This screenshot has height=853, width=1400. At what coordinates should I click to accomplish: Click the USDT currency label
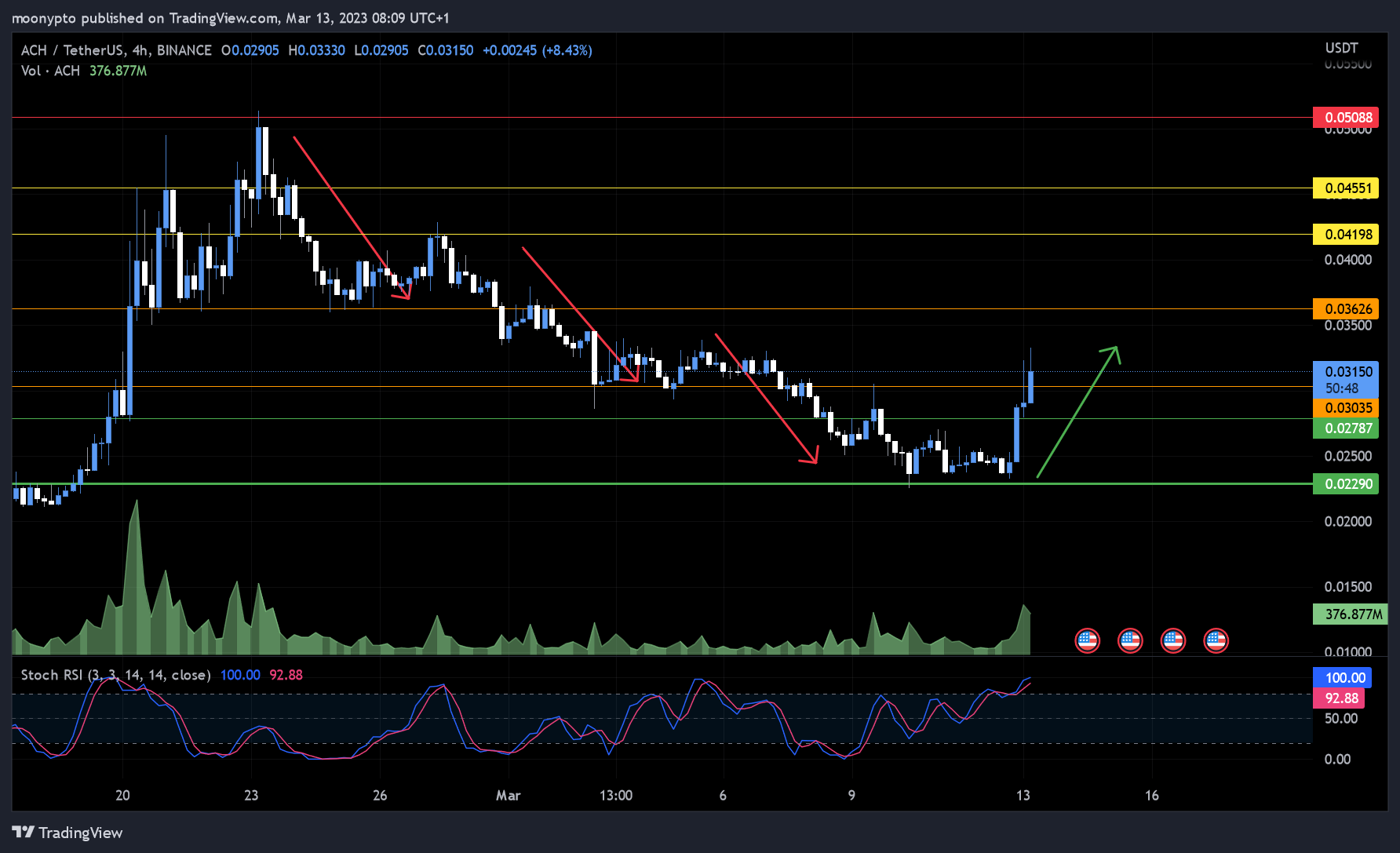(1341, 48)
